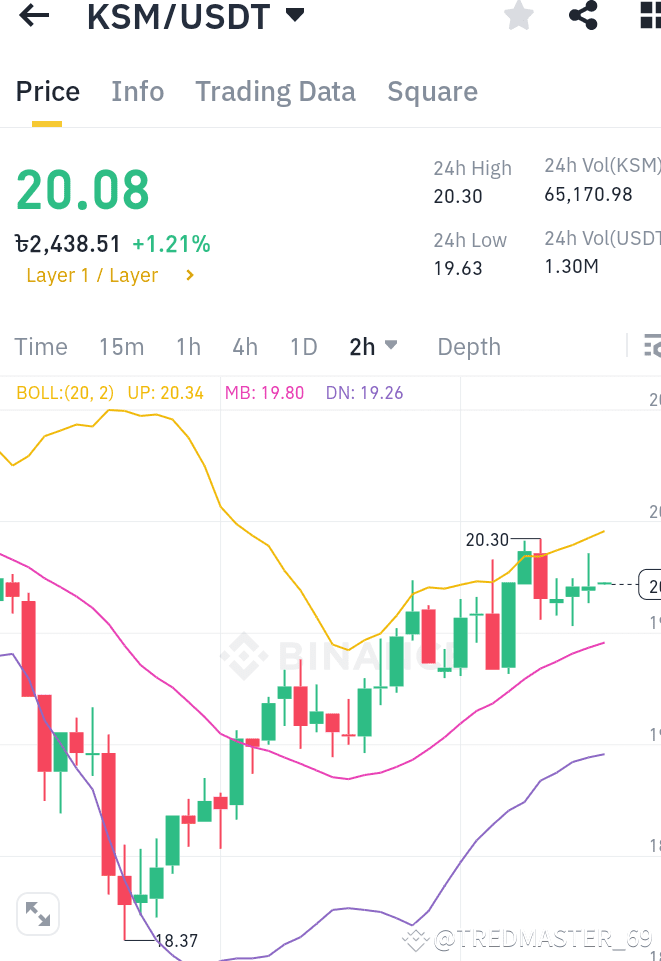Expand the chart to fullscreen
The height and width of the screenshot is (961, 661).
[x=38, y=913]
